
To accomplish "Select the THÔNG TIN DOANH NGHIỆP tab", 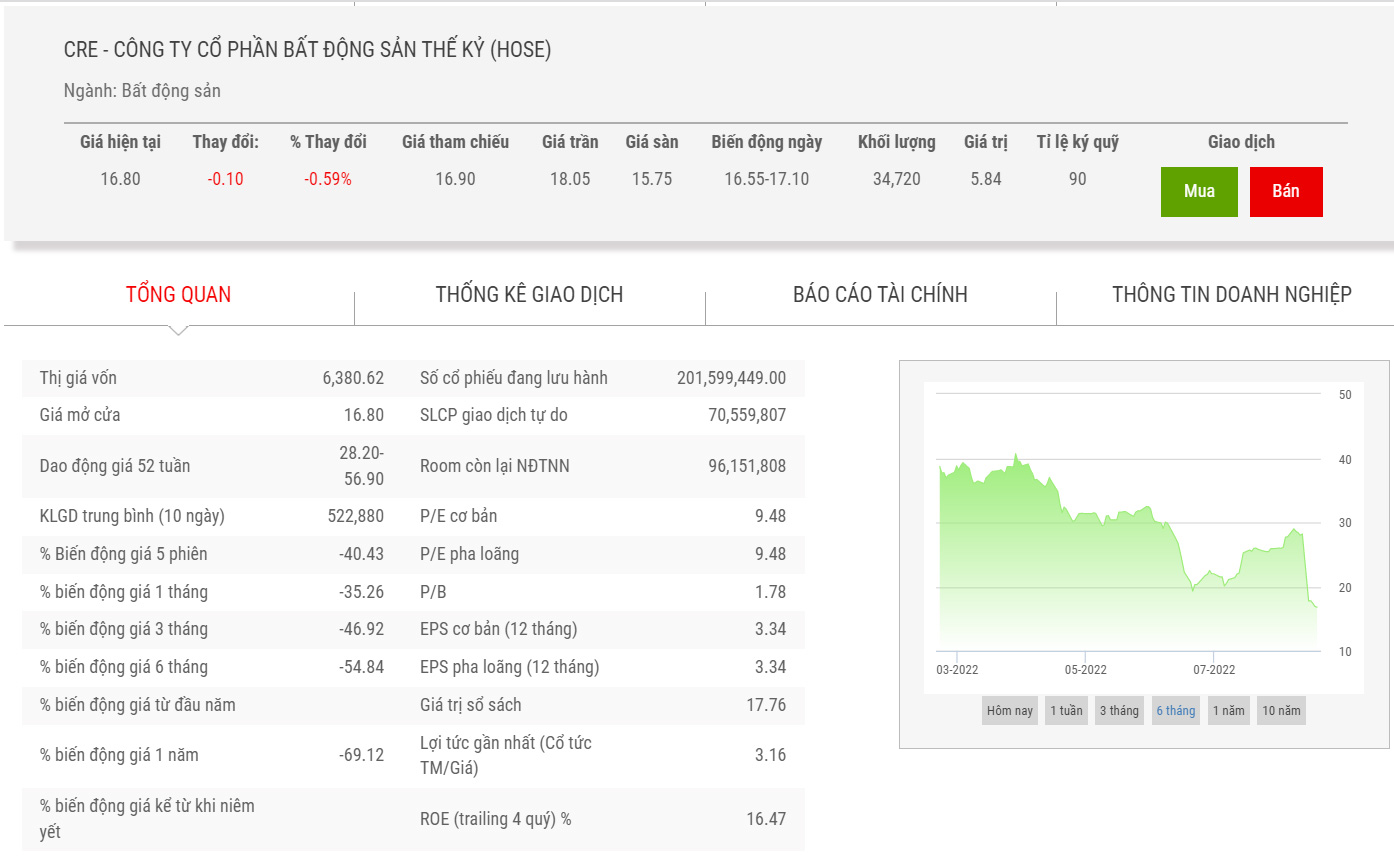I will tap(1231, 294).
